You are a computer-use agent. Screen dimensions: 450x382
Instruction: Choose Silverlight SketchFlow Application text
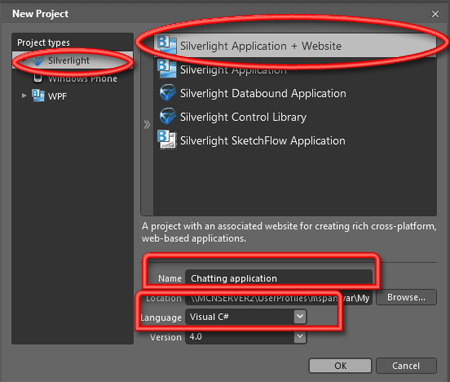pyautogui.click(x=263, y=141)
